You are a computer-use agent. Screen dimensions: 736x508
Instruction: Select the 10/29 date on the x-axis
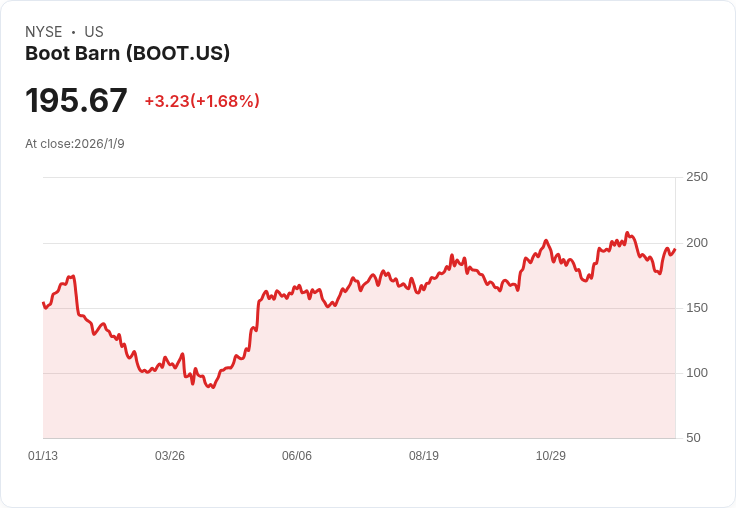coord(551,456)
